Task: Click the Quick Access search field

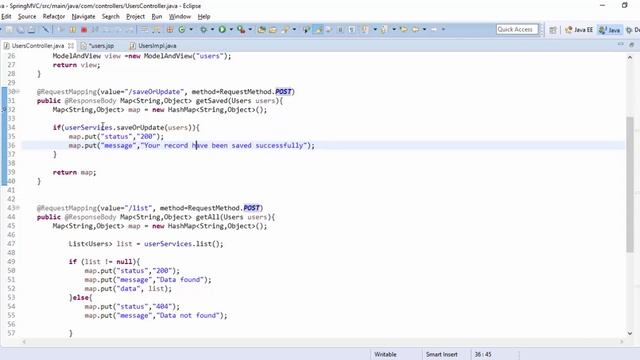Action: (517, 29)
